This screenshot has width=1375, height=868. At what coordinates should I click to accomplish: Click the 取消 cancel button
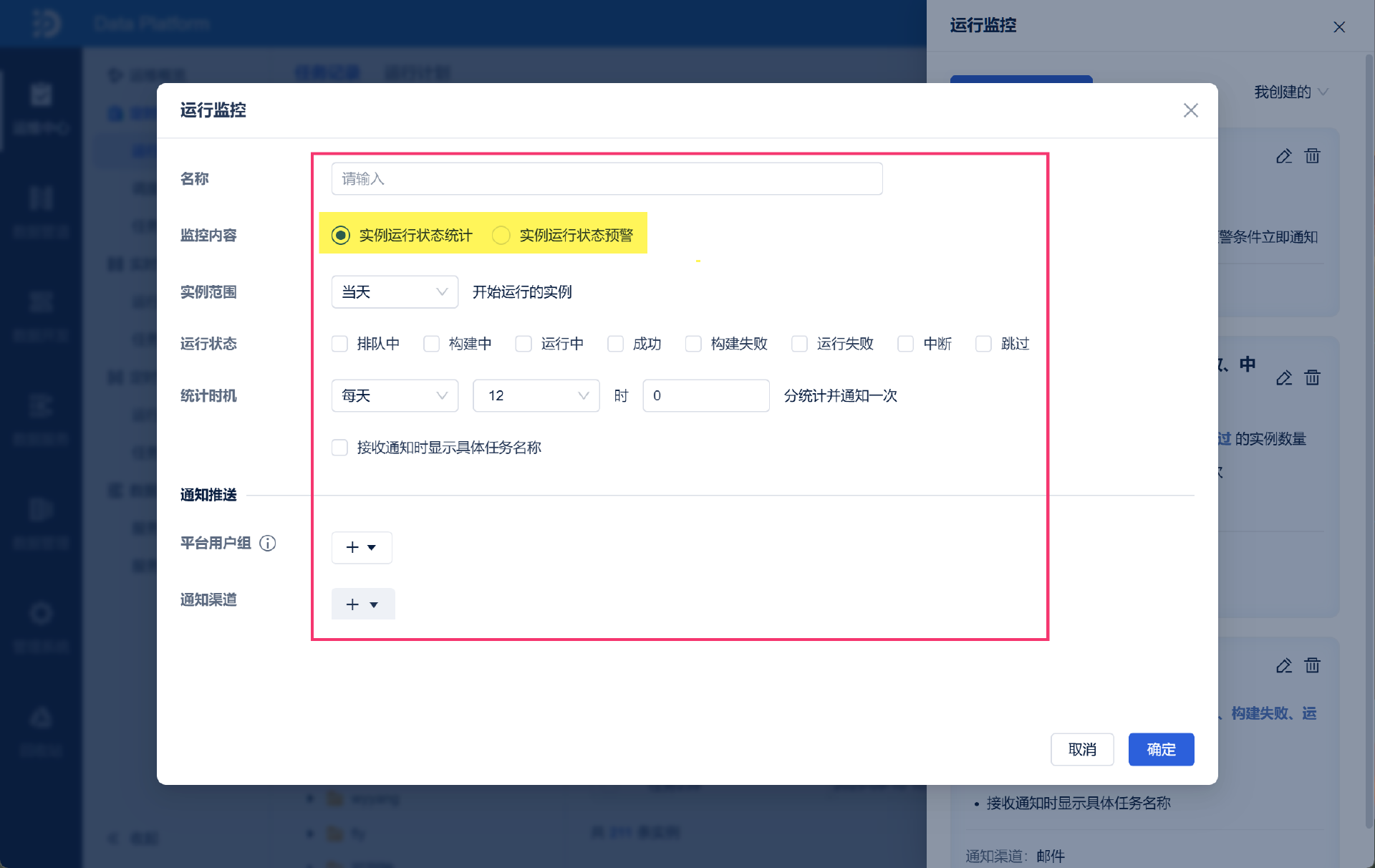tap(1081, 750)
